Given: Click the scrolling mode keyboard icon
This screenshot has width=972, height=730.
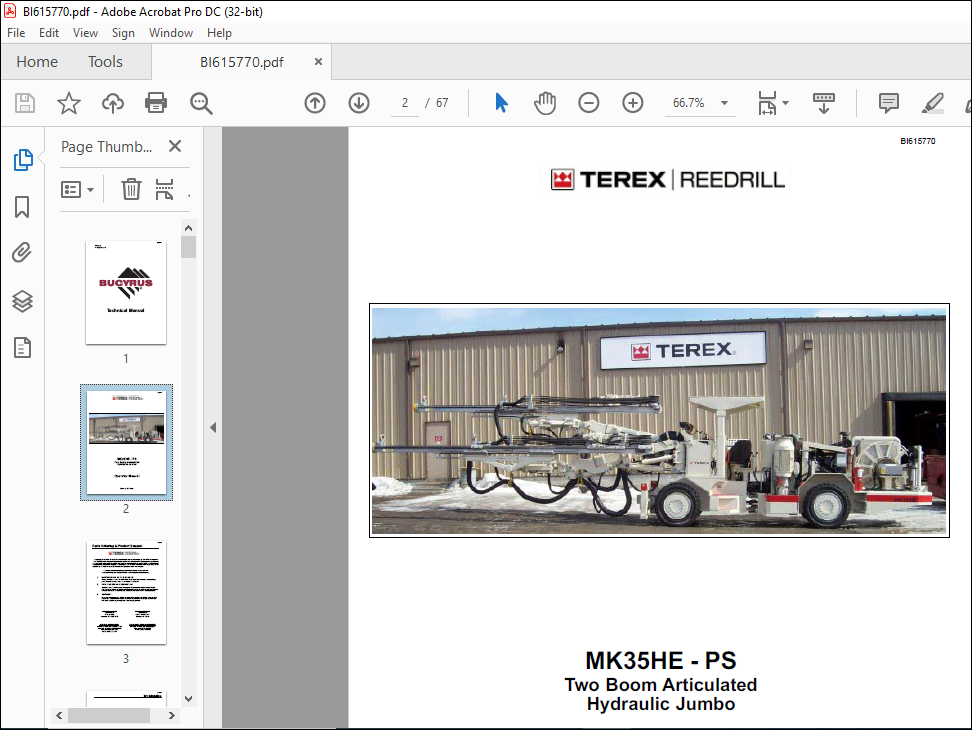Looking at the screenshot, I should [823, 103].
